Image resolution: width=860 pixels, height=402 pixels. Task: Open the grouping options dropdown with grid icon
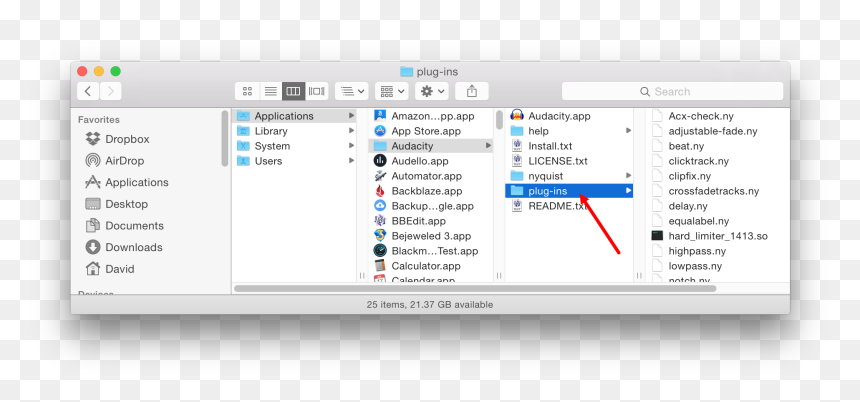coord(392,91)
